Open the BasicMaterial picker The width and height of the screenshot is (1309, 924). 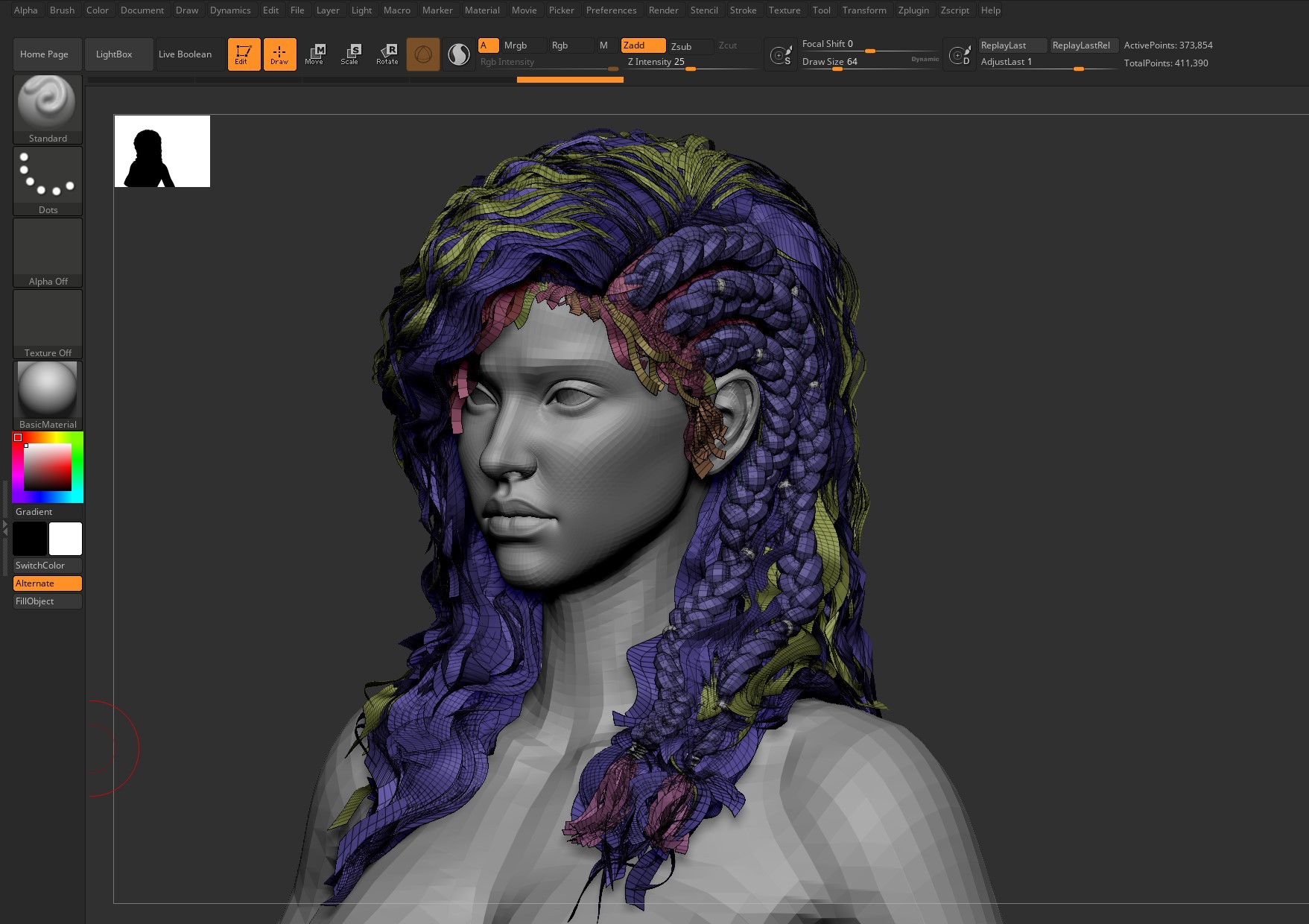[x=48, y=395]
